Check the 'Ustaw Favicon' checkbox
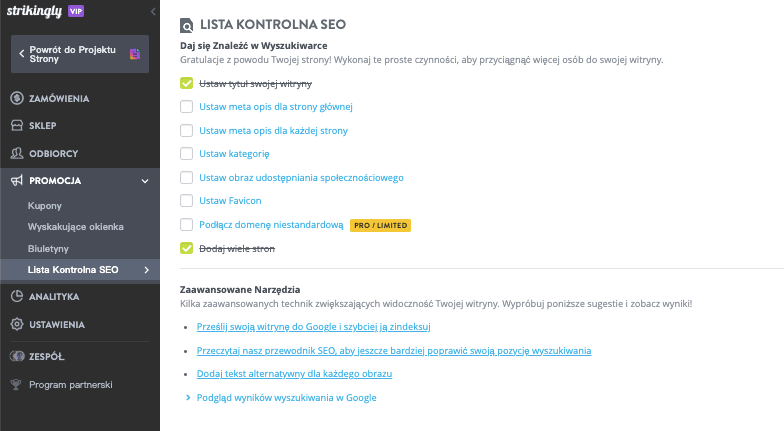This screenshot has height=431, width=784. point(186,201)
